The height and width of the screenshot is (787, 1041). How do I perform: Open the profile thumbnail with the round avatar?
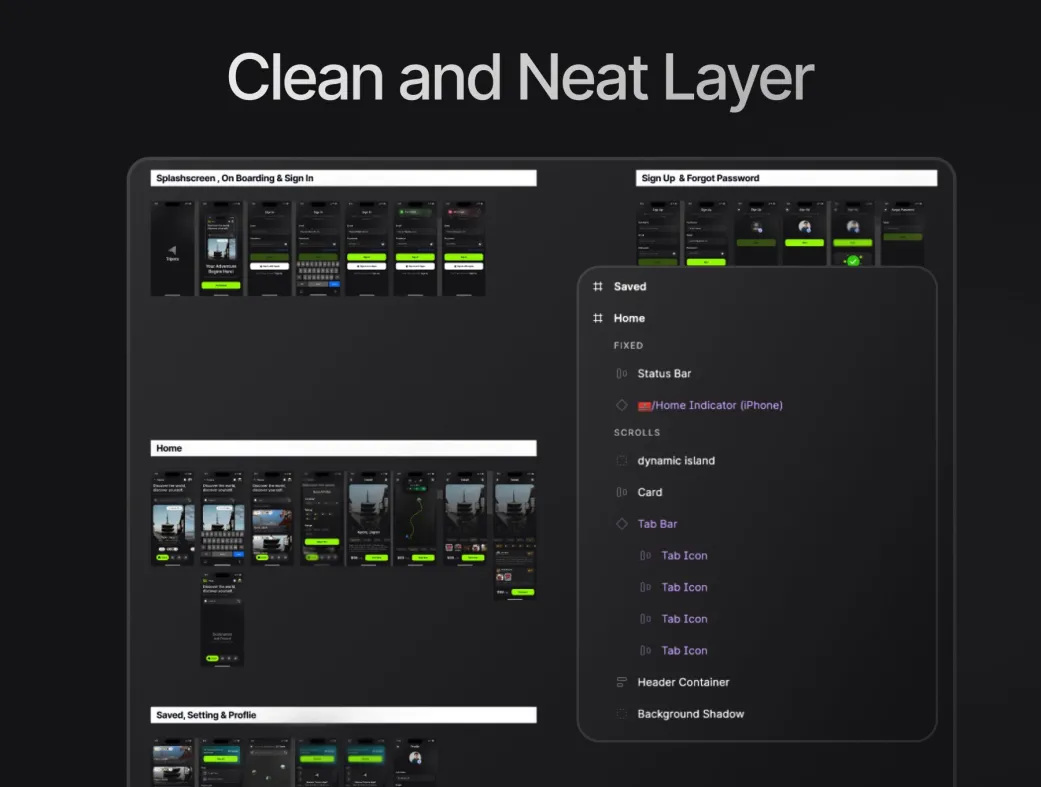[x=415, y=762]
